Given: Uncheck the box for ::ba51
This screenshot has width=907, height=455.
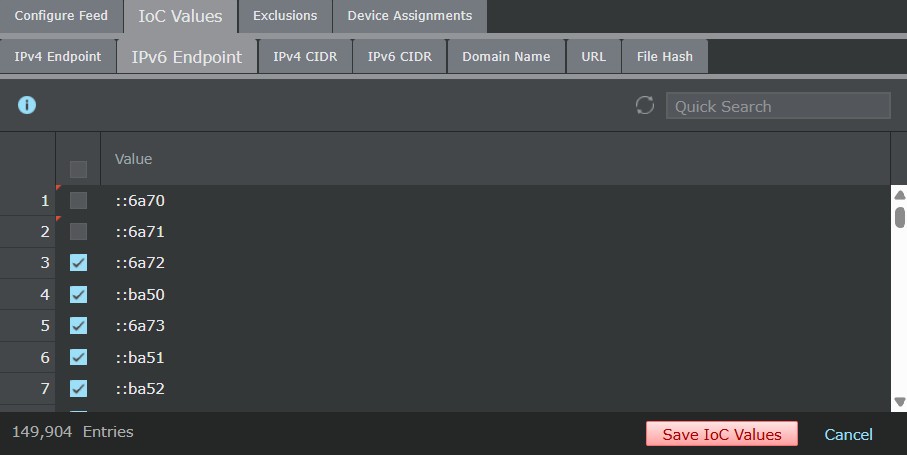Looking at the screenshot, I should coord(78,357).
